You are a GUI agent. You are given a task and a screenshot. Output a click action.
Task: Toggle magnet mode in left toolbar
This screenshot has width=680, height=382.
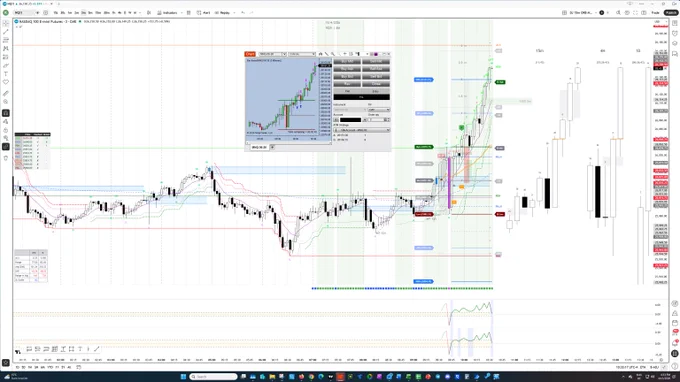[x=6, y=113]
